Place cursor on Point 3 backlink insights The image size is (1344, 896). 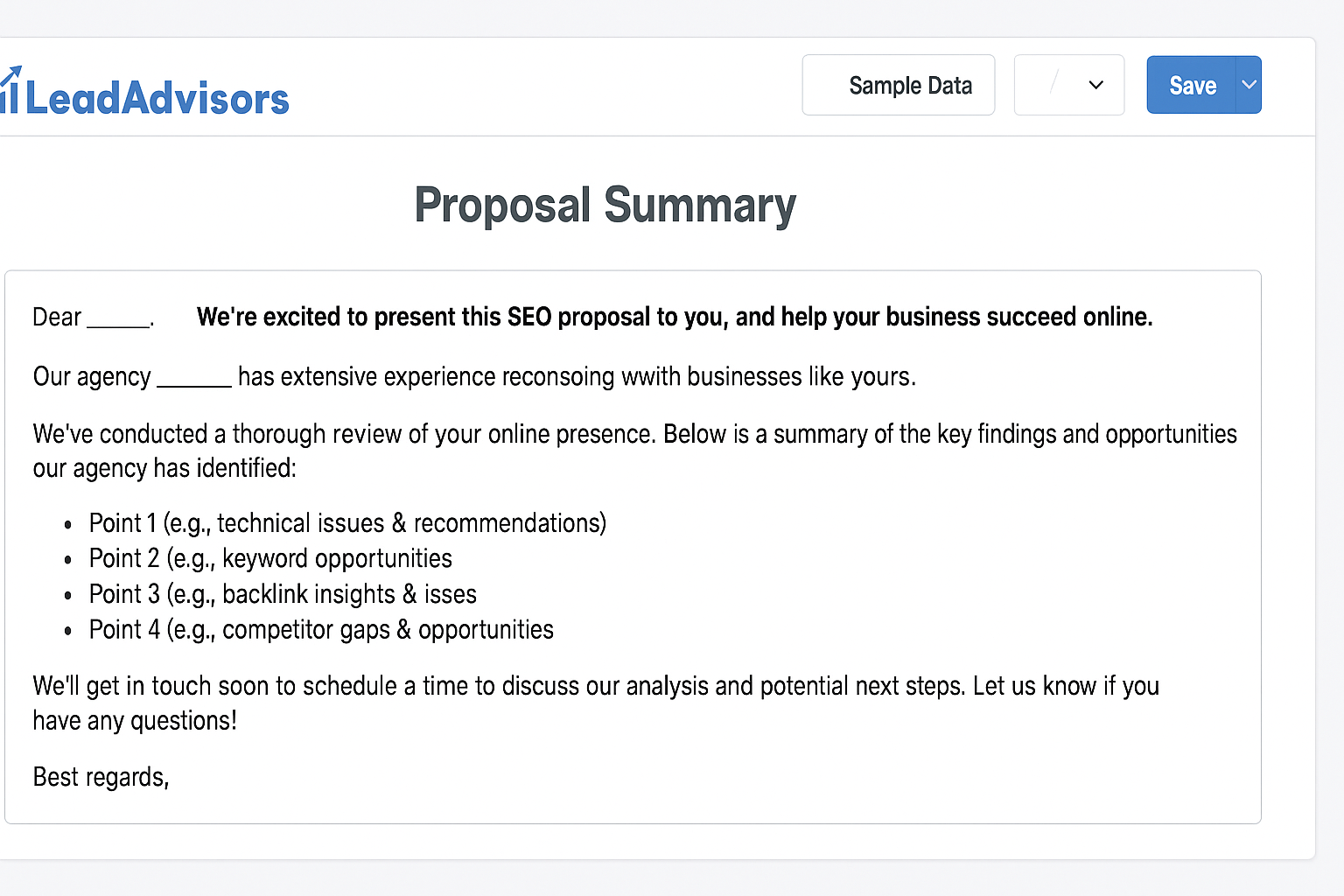point(283,594)
